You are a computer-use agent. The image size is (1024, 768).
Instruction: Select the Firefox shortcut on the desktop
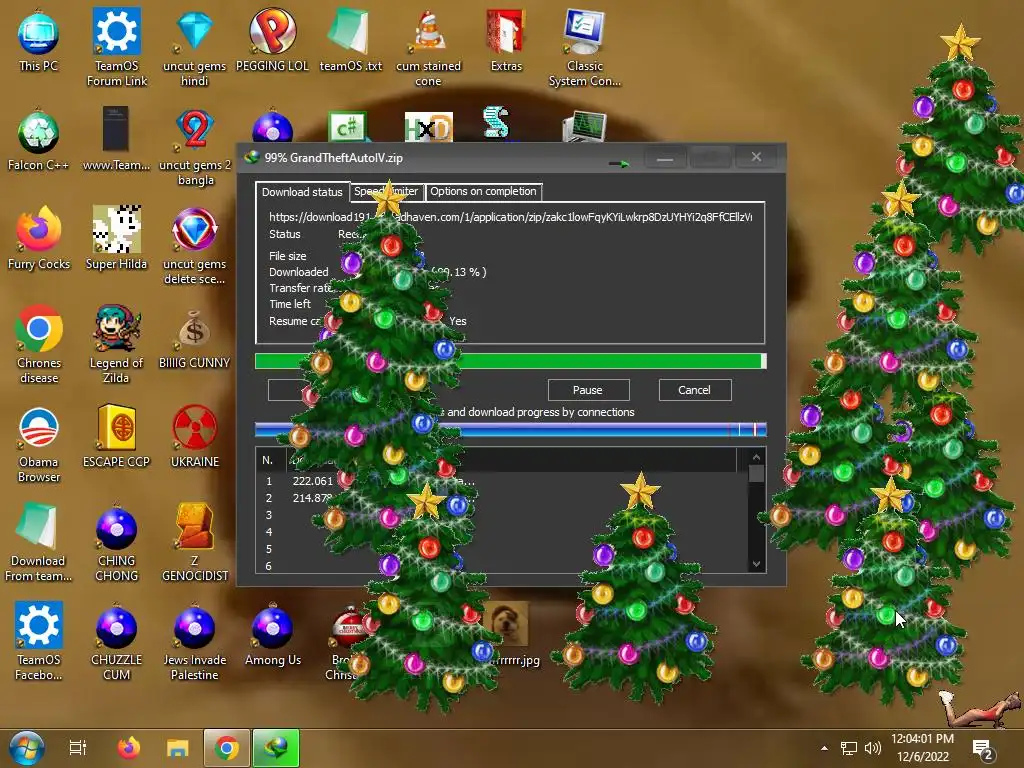pyautogui.click(x=39, y=238)
